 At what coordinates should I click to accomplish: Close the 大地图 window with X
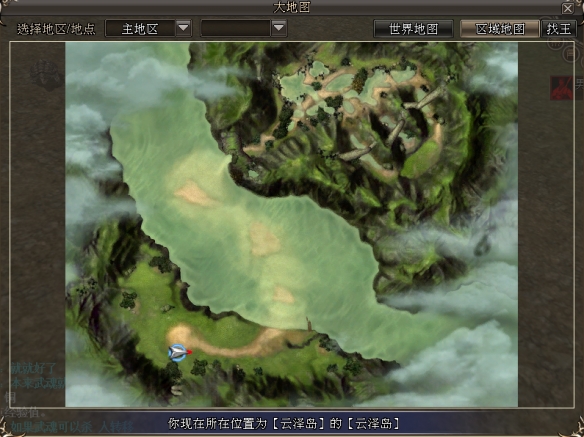tap(567, 9)
